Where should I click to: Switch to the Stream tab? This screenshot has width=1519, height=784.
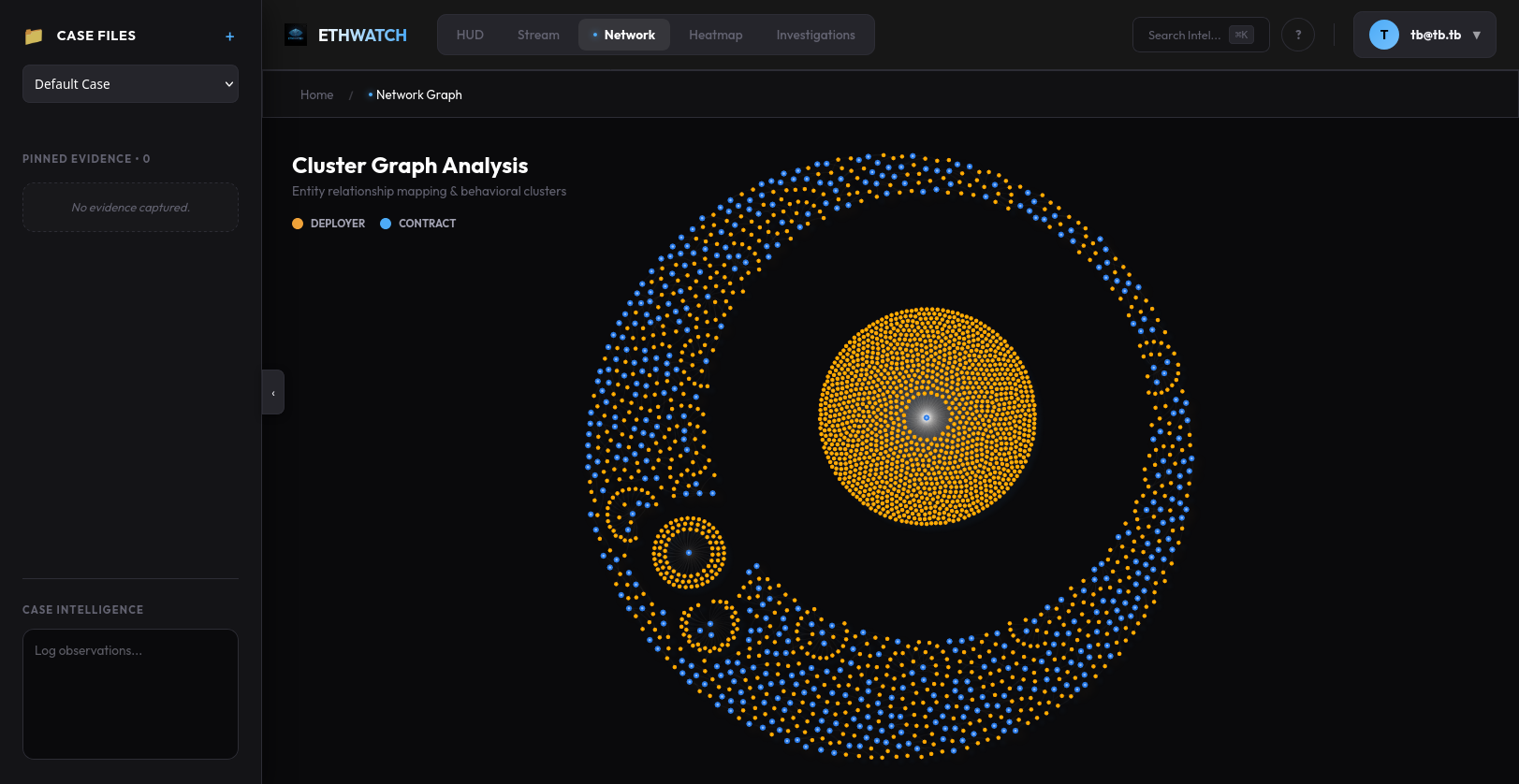click(x=538, y=35)
